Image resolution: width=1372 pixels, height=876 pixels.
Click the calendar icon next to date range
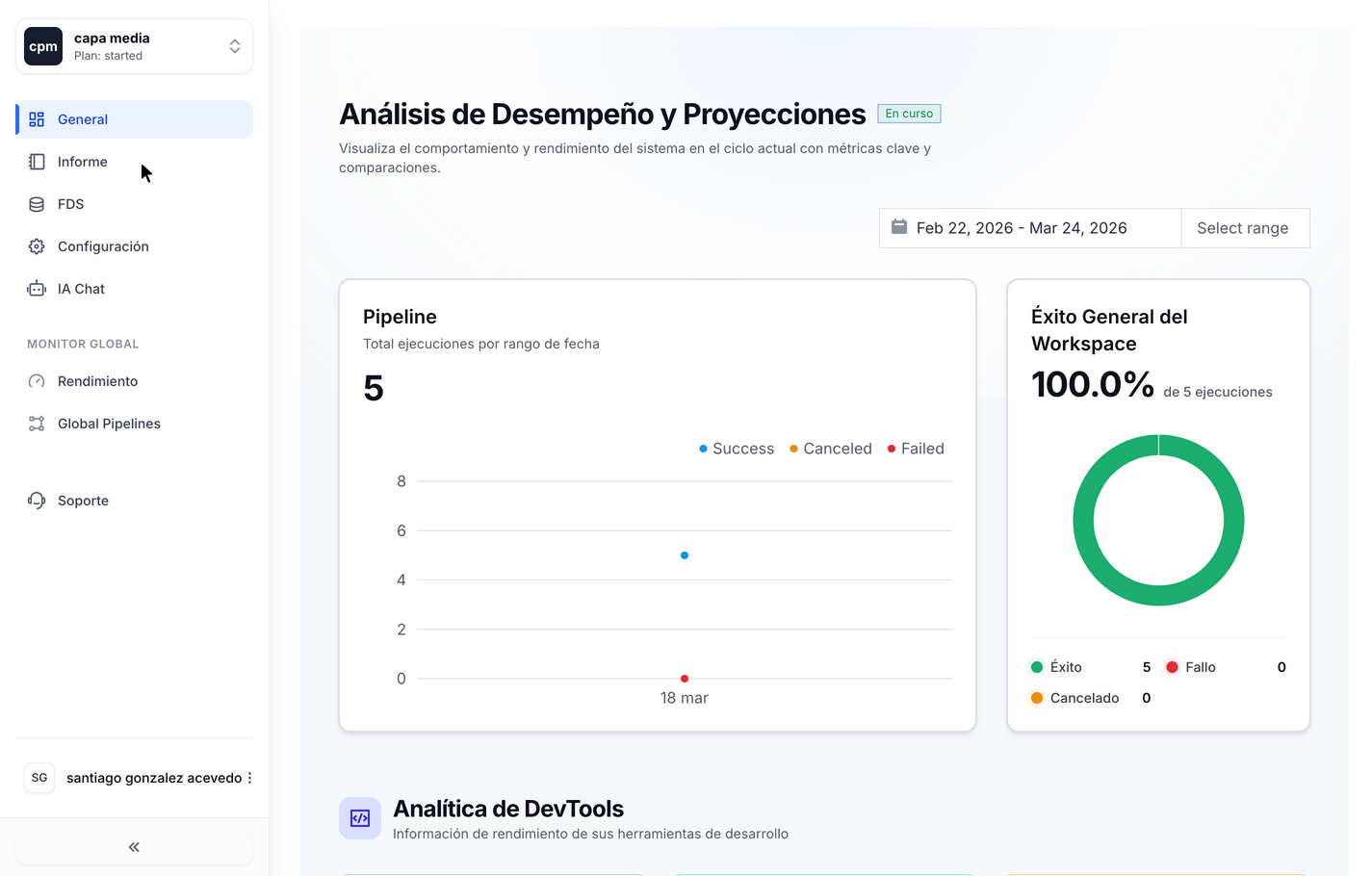[x=899, y=227]
